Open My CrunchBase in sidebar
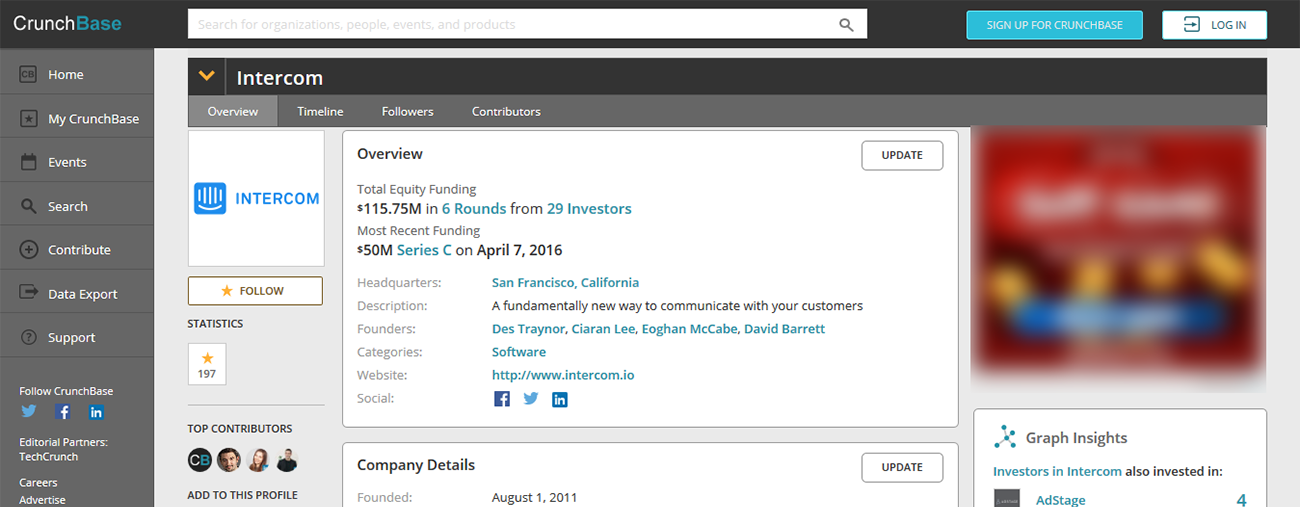Screen dimensions: 1300x507 (x=93, y=119)
